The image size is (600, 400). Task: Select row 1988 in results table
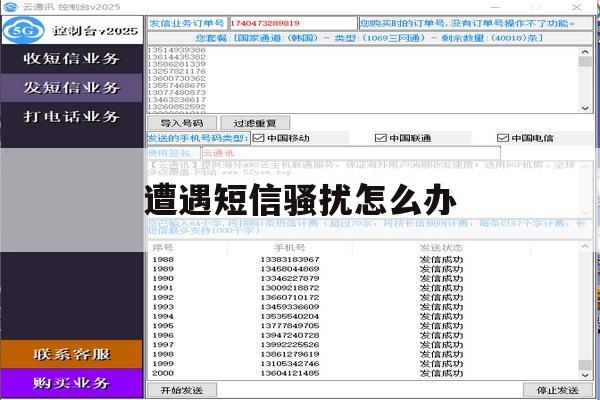click(364, 260)
